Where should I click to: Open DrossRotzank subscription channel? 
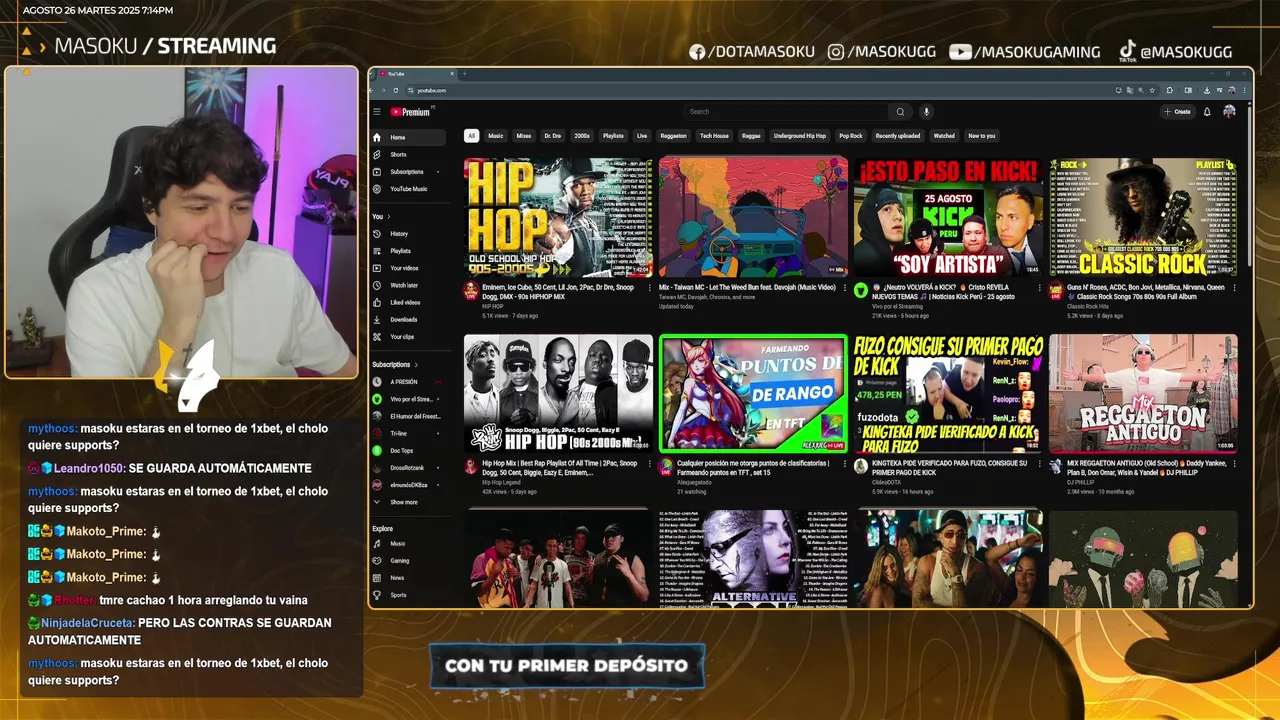tap(408, 467)
